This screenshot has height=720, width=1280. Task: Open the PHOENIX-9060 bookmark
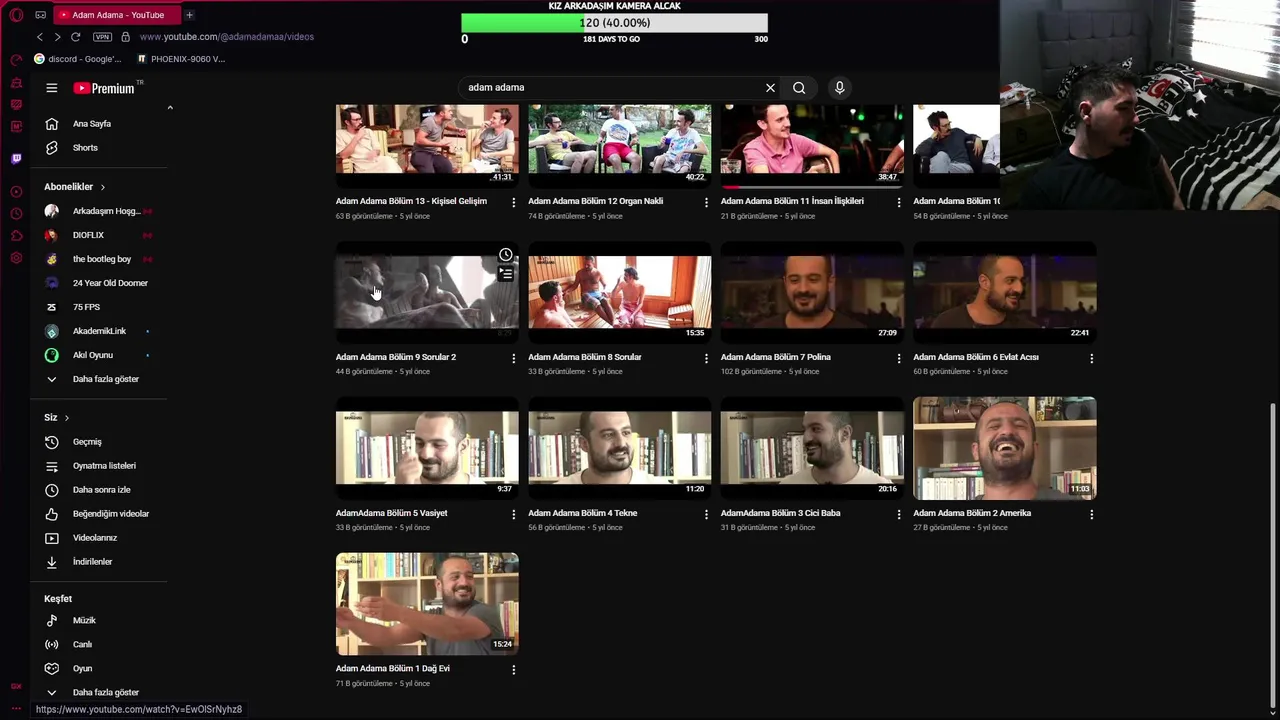(181, 59)
